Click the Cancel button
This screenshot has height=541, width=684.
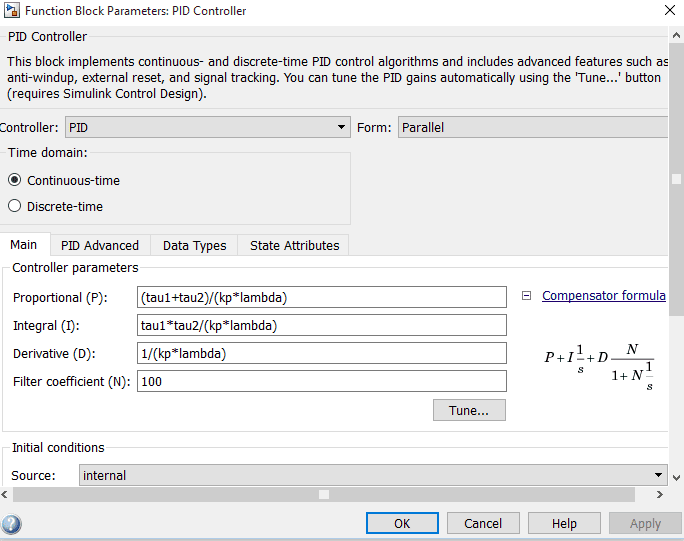[483, 524]
